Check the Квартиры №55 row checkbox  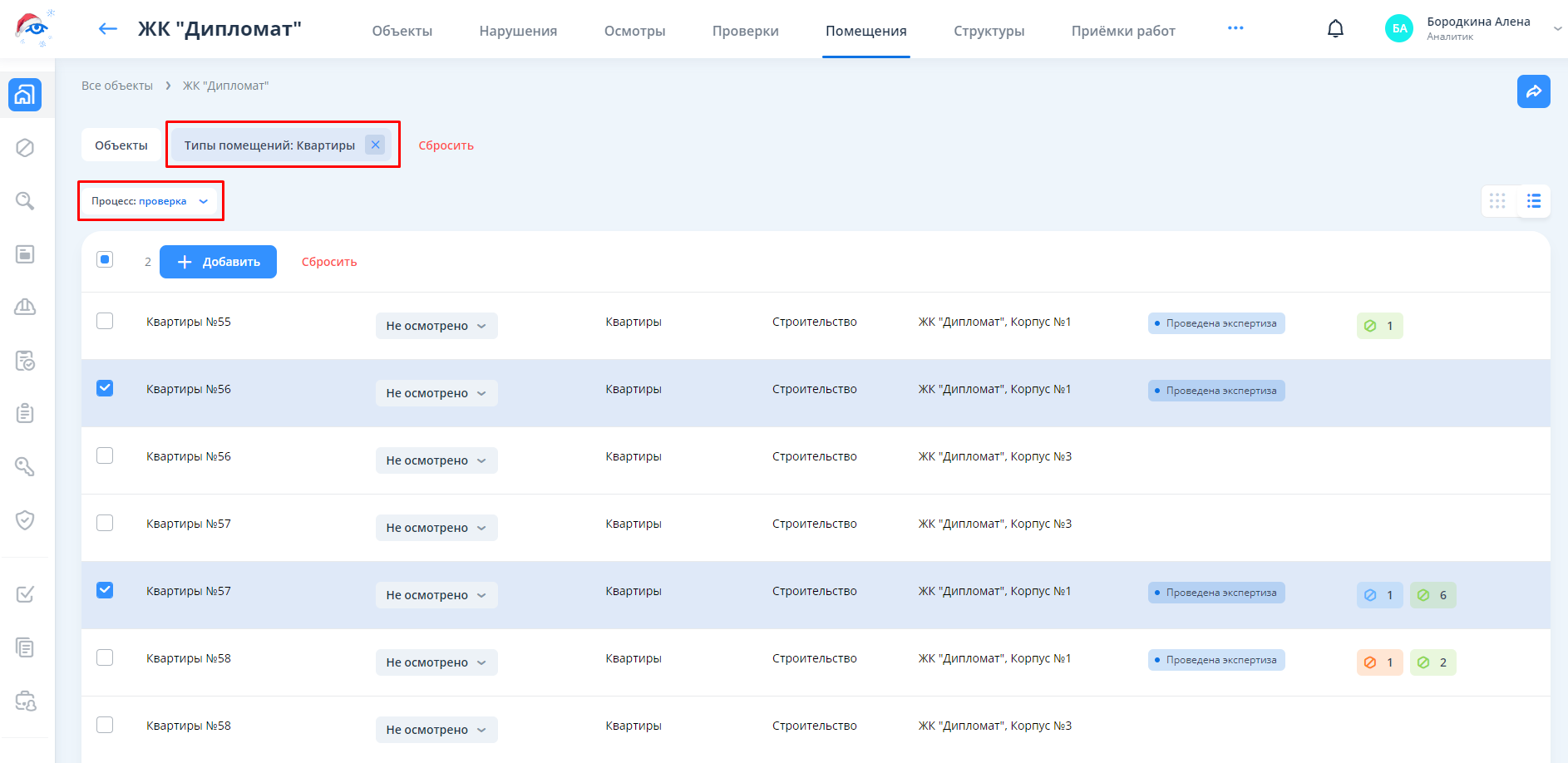click(105, 321)
